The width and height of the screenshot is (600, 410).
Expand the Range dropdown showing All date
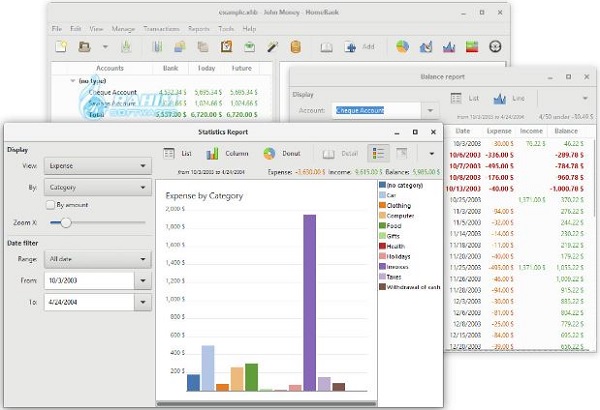pos(98,259)
